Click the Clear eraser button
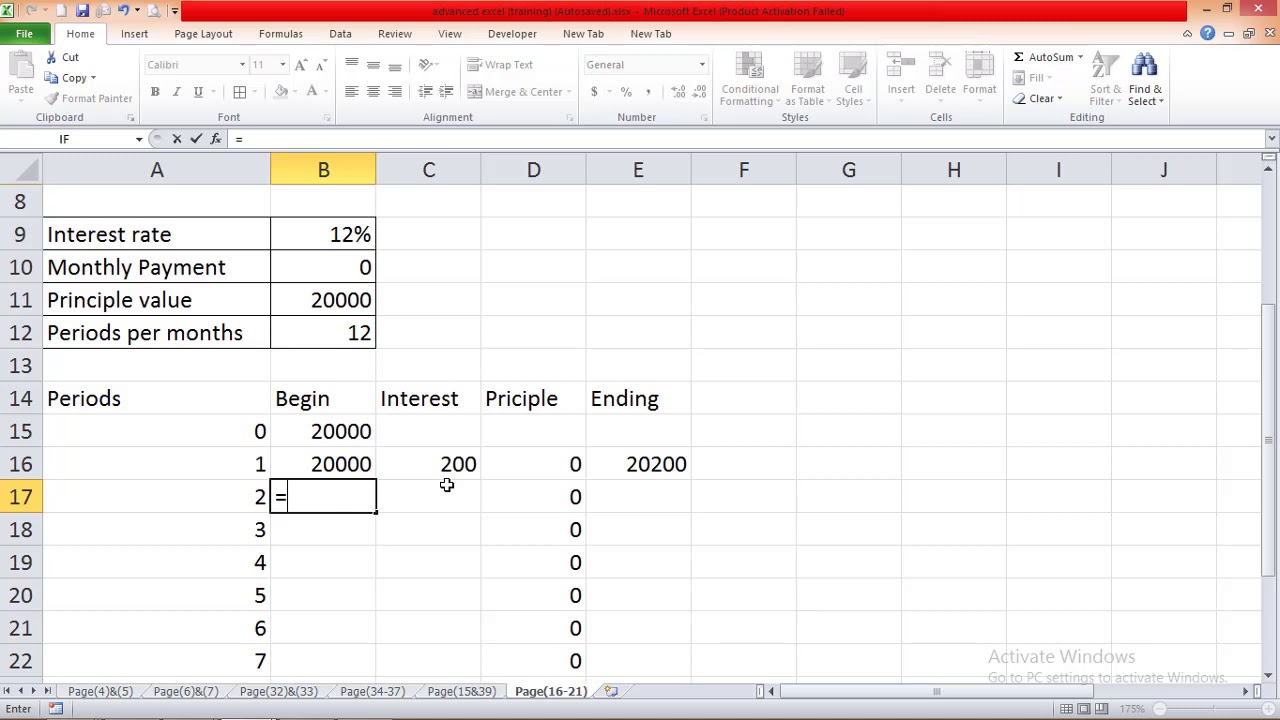Screen dimensions: 1280x720 coord(1037,99)
